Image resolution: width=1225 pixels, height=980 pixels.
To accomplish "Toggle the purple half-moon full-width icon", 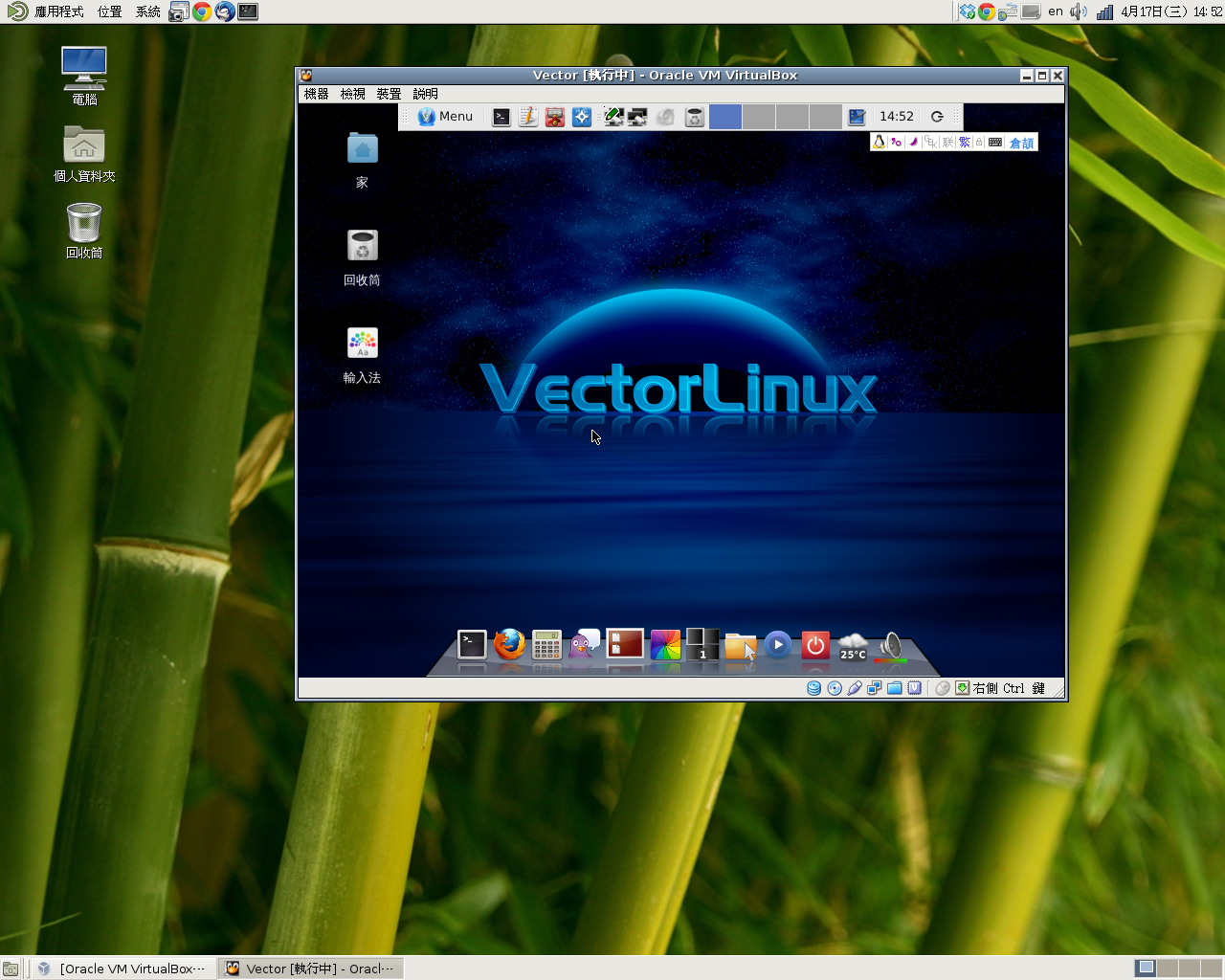I will click(913, 142).
